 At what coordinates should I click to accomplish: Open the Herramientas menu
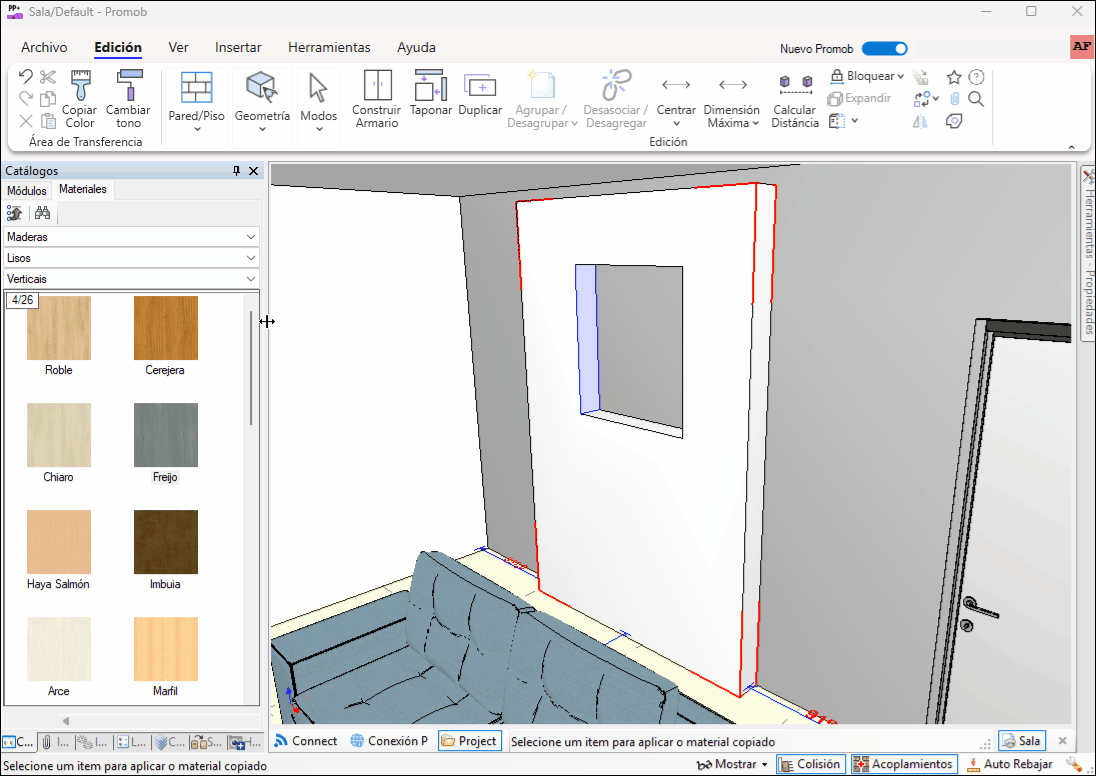pos(329,47)
